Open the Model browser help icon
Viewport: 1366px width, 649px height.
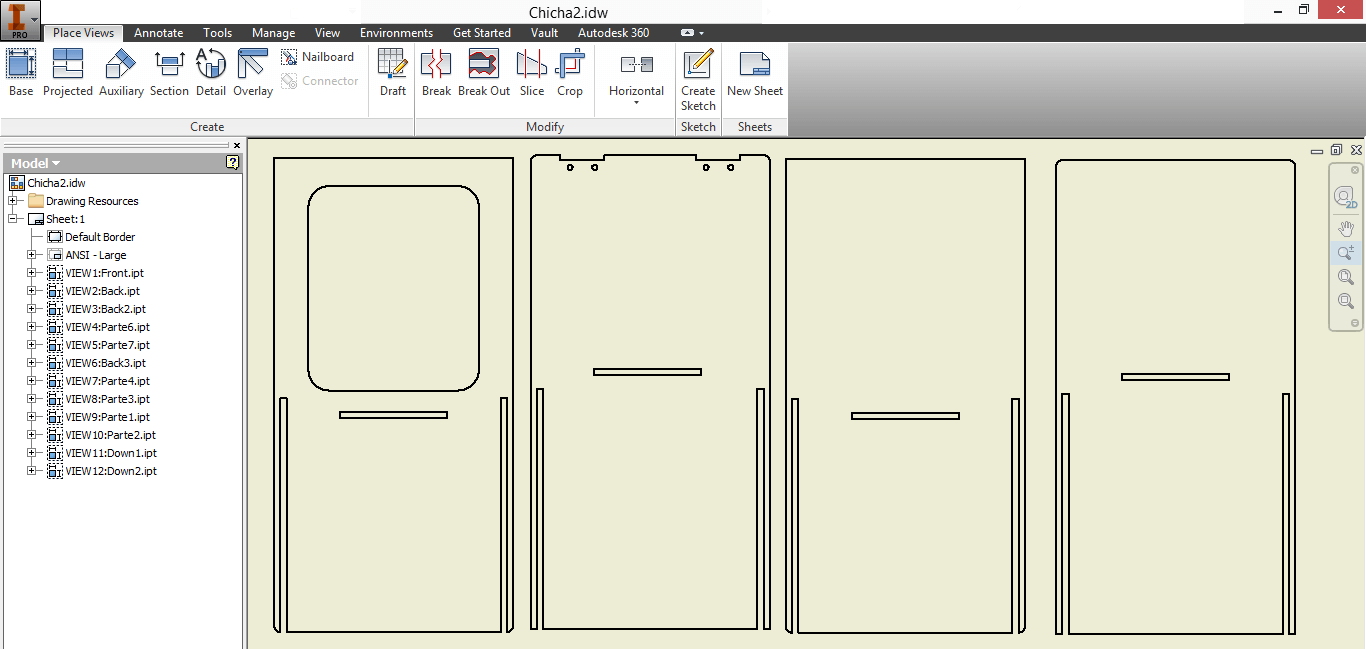coord(232,162)
